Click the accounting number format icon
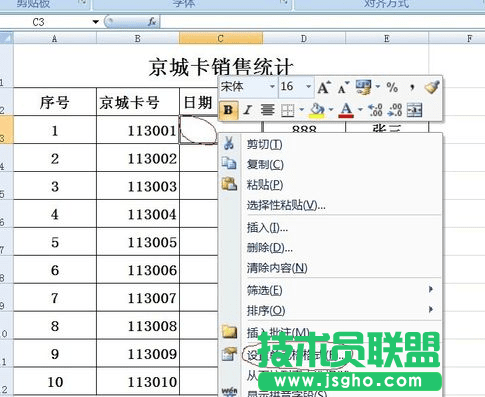The height and width of the screenshot is (397, 485). pyautogui.click(x=364, y=87)
